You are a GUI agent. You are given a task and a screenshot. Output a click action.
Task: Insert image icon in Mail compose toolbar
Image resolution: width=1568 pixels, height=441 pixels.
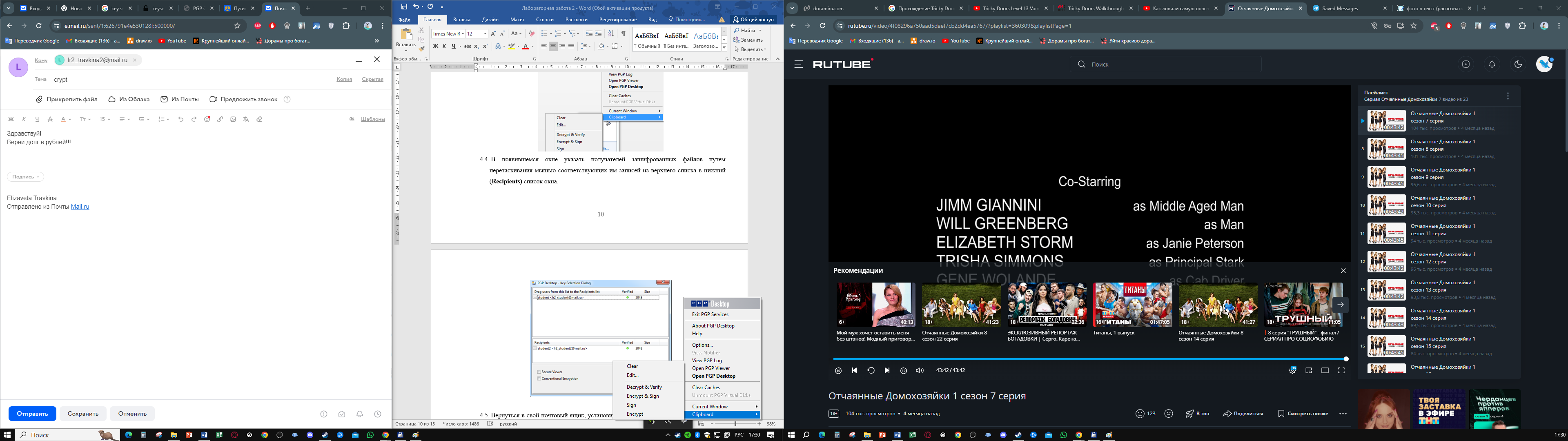233,119
